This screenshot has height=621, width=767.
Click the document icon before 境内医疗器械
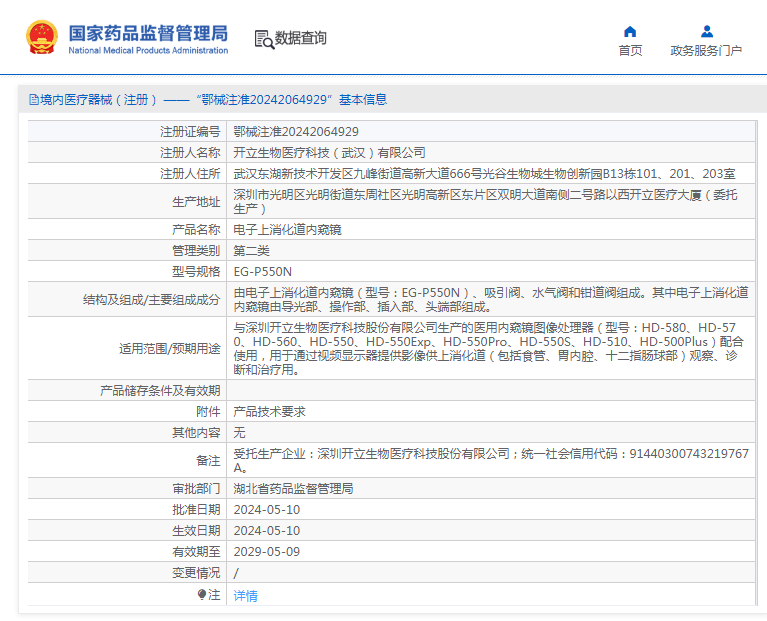click(34, 100)
